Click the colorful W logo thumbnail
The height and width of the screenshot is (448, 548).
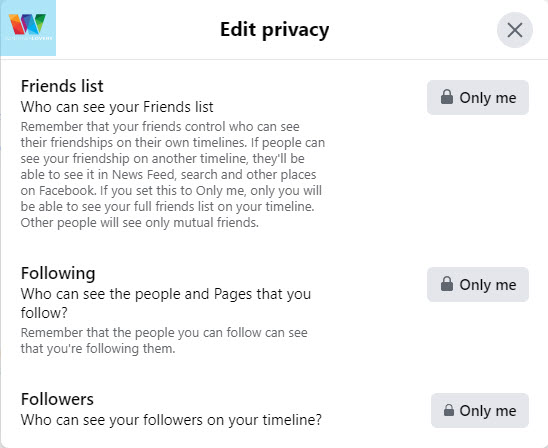(x=28, y=28)
